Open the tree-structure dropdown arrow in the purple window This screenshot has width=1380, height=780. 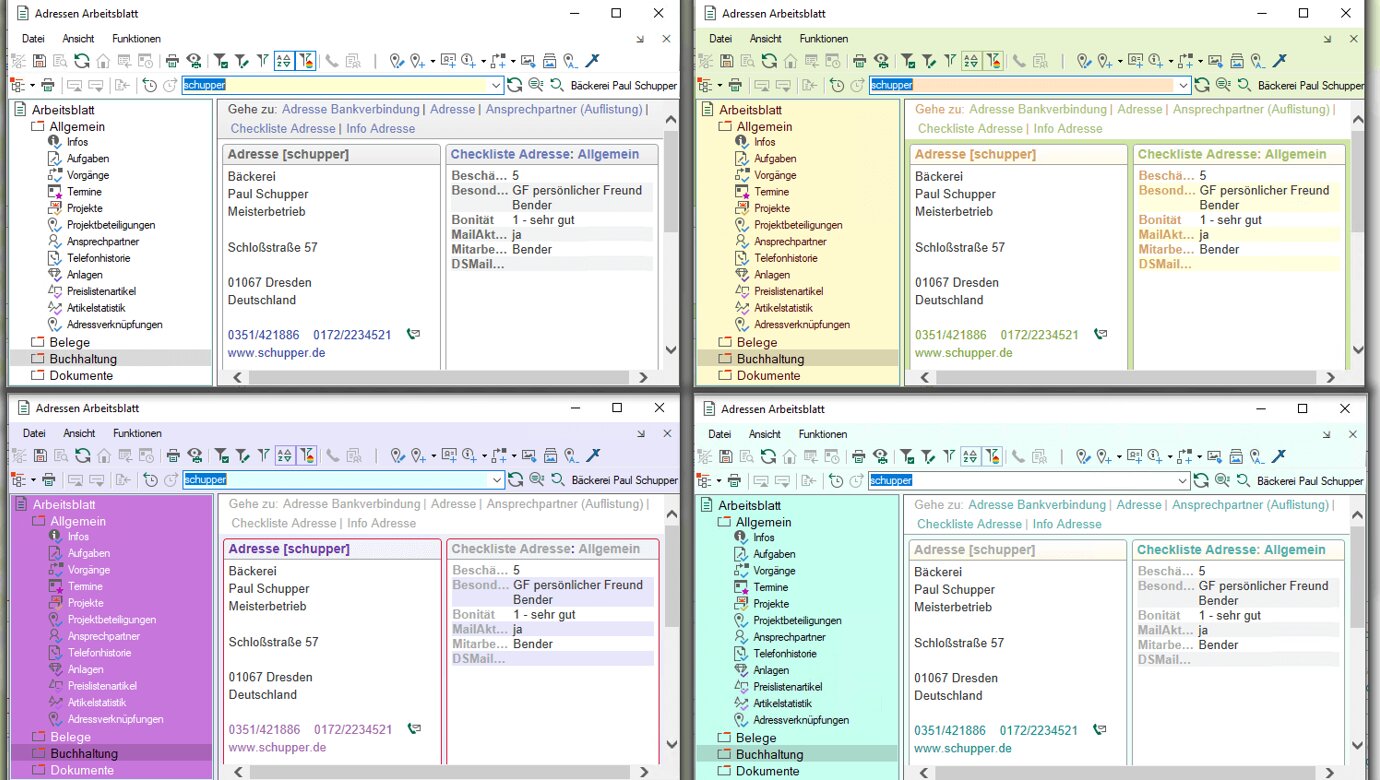coord(32,480)
